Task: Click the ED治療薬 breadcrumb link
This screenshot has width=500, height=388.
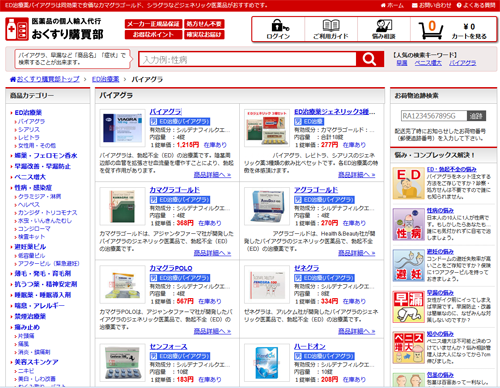Action: pos(105,79)
